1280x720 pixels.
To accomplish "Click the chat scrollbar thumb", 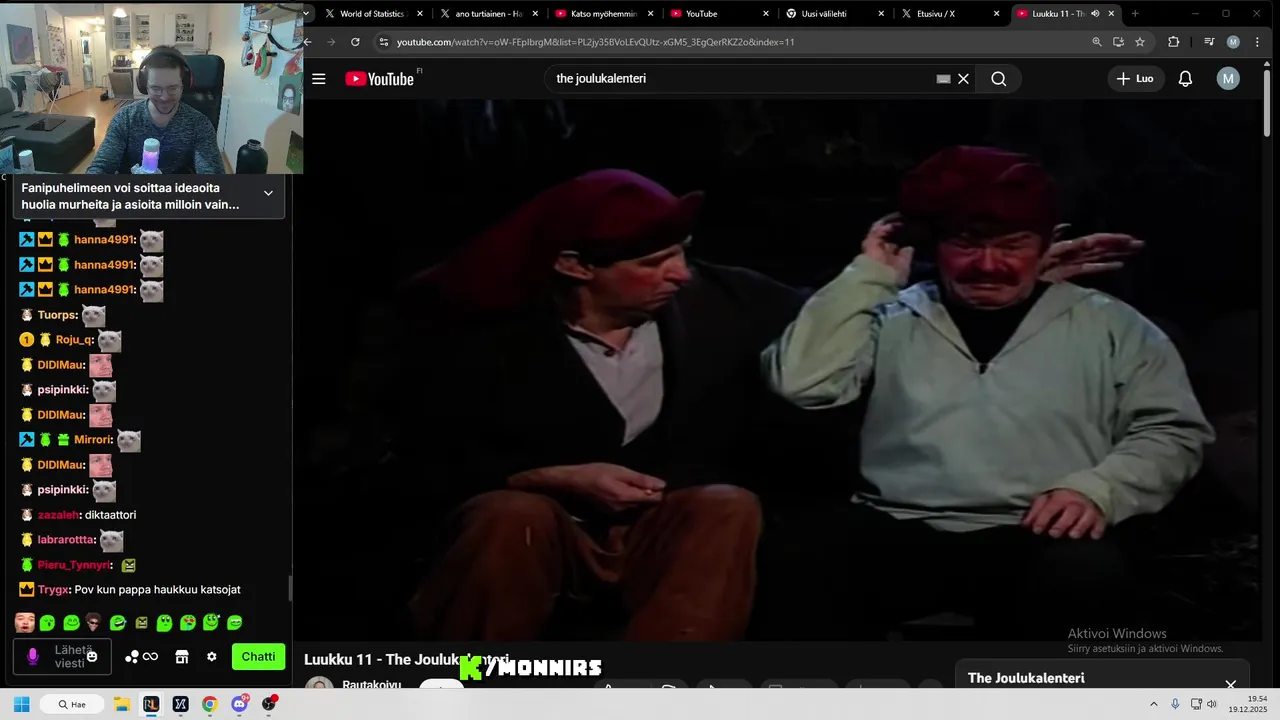I will tap(290, 588).
